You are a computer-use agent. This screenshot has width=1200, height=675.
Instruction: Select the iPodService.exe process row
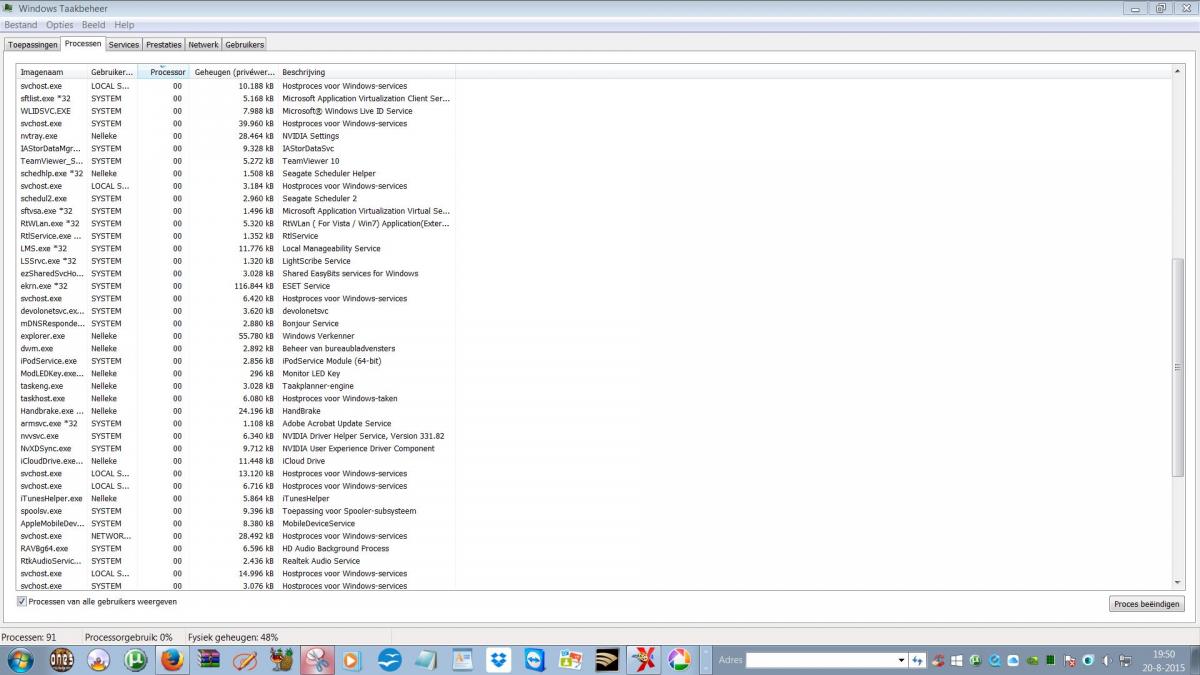pos(236,361)
